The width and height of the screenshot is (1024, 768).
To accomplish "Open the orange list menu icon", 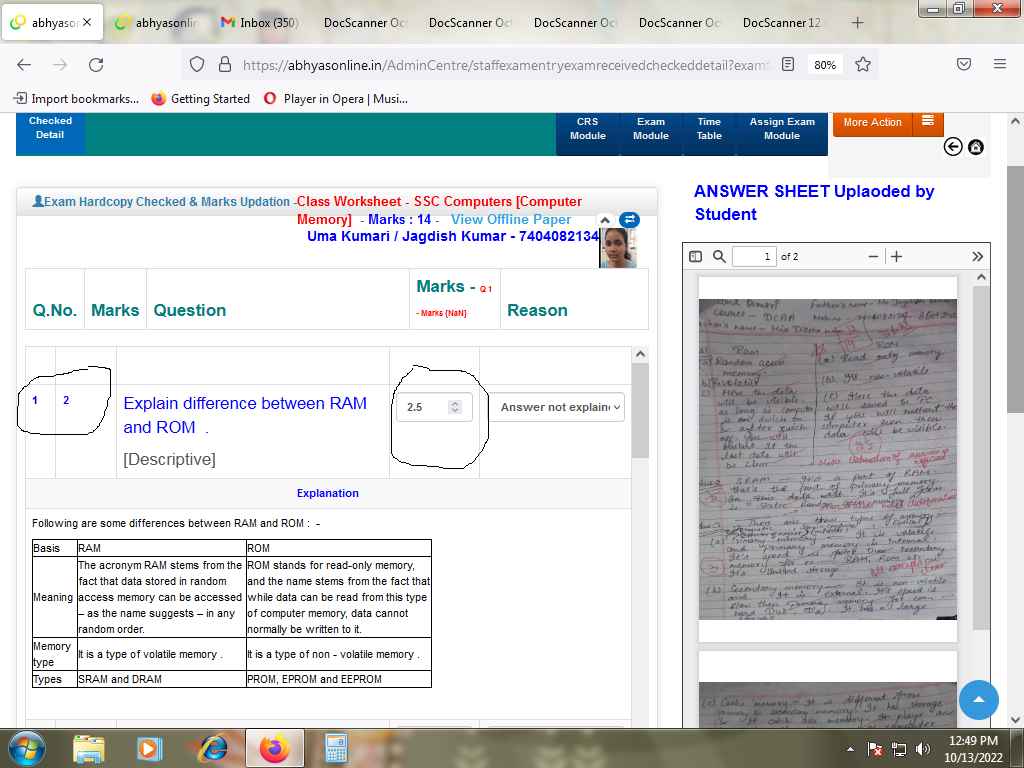I will tap(927, 122).
